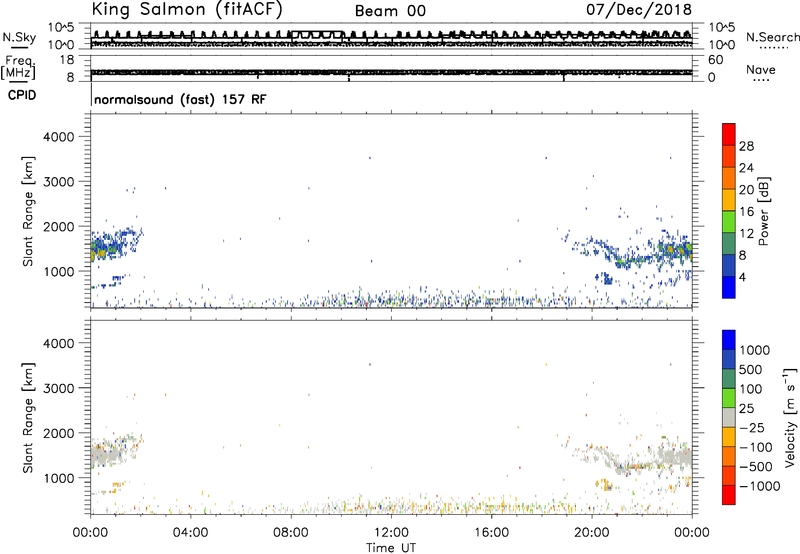Click 'Slant Range [km]' label of velocity panel
The width and height of the screenshot is (800, 554).
28,417
